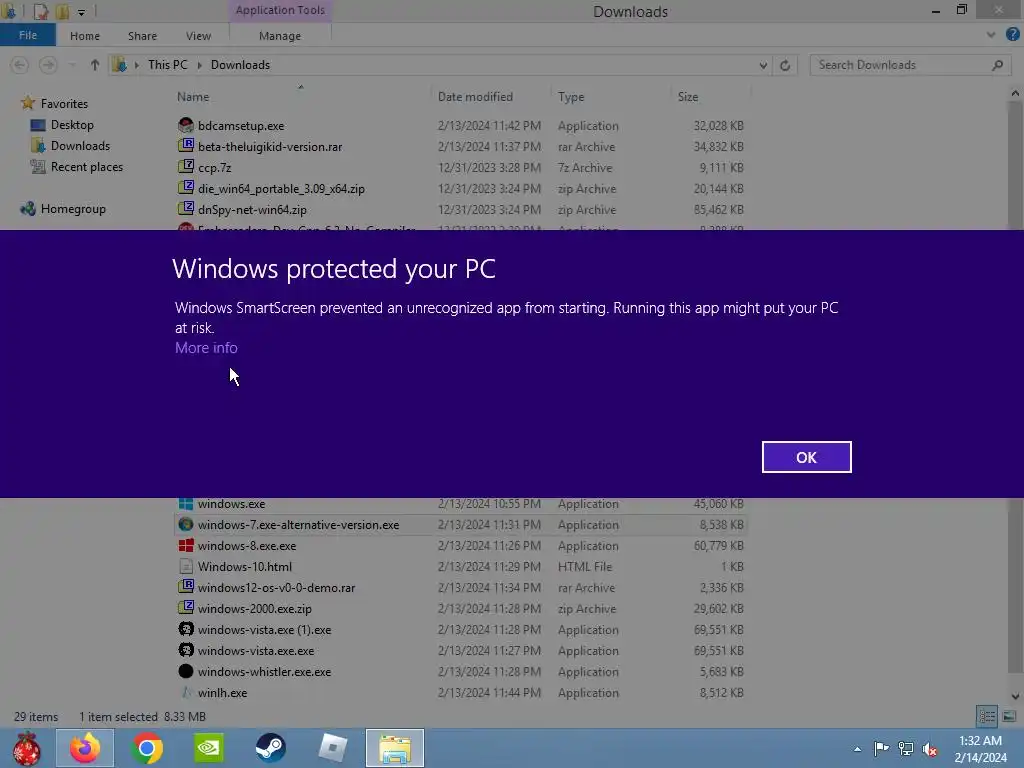Select the dnSpy-net-win64.zip archive icon
This screenshot has width=1024, height=768.
186,209
